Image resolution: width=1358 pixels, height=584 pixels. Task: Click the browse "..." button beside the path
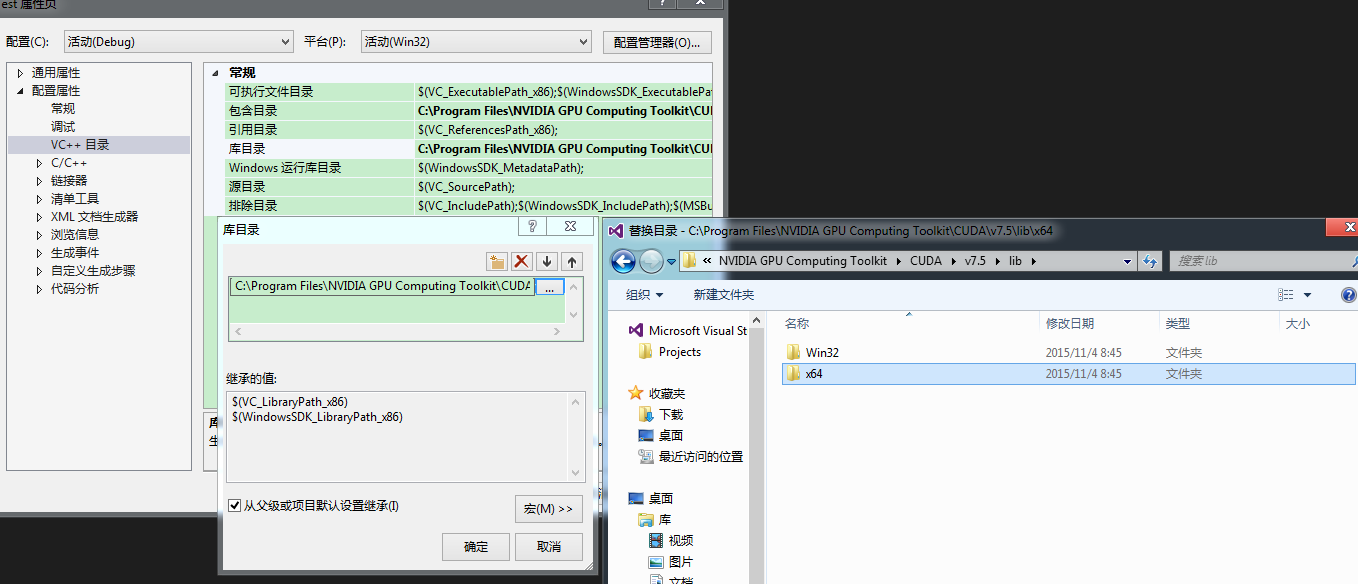549,286
